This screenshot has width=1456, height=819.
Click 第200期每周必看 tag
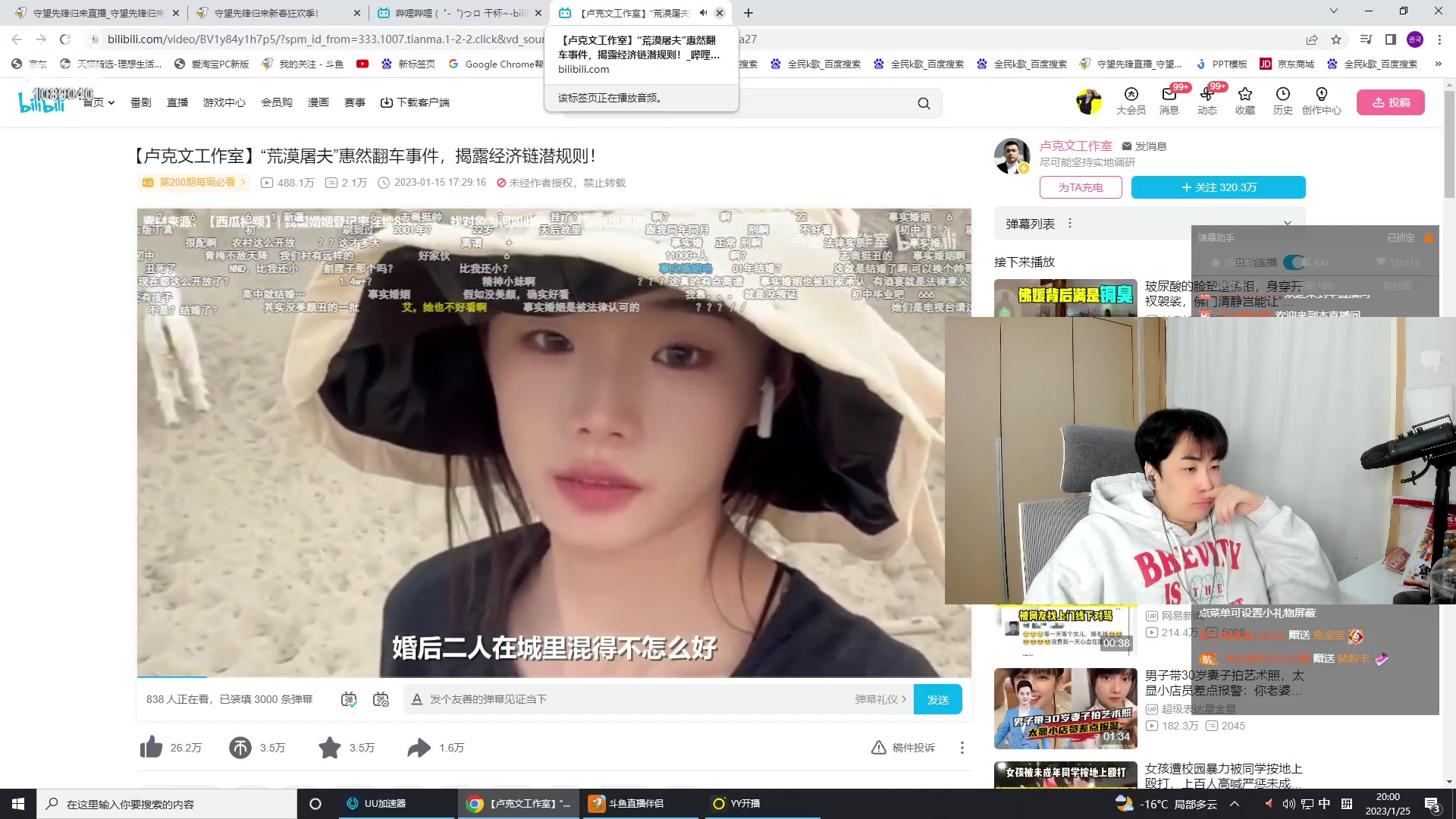pyautogui.click(x=195, y=182)
